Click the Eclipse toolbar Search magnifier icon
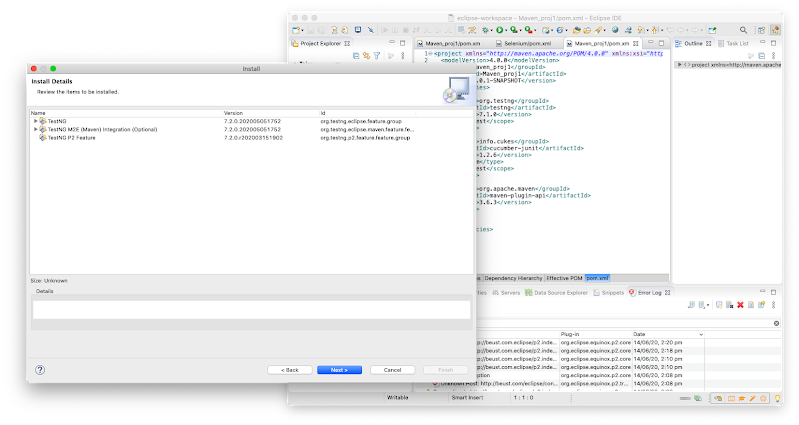 click(743, 31)
